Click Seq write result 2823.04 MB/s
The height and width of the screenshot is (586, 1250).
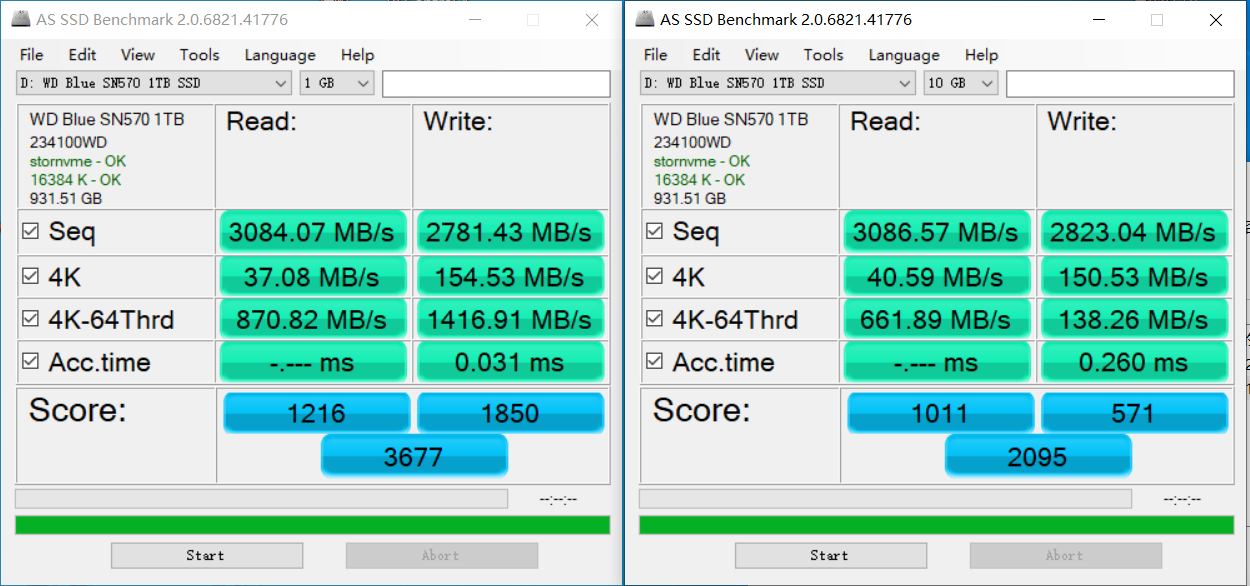(1134, 232)
